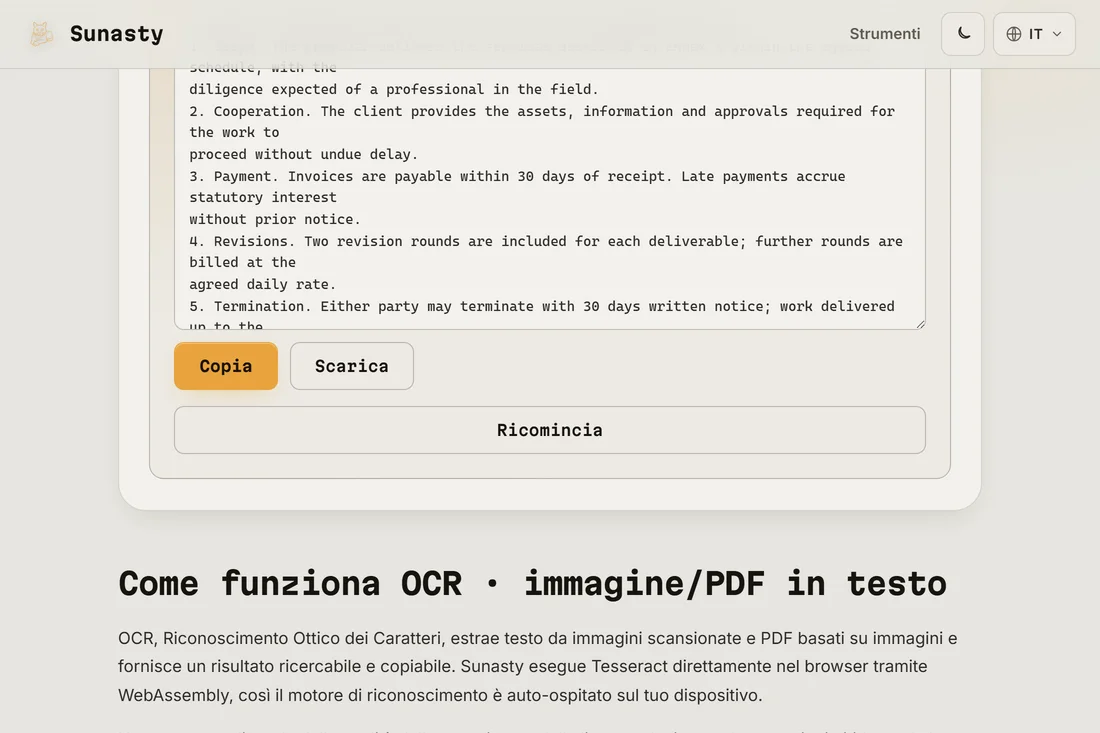Open the Strumenti menu

pos(885,34)
